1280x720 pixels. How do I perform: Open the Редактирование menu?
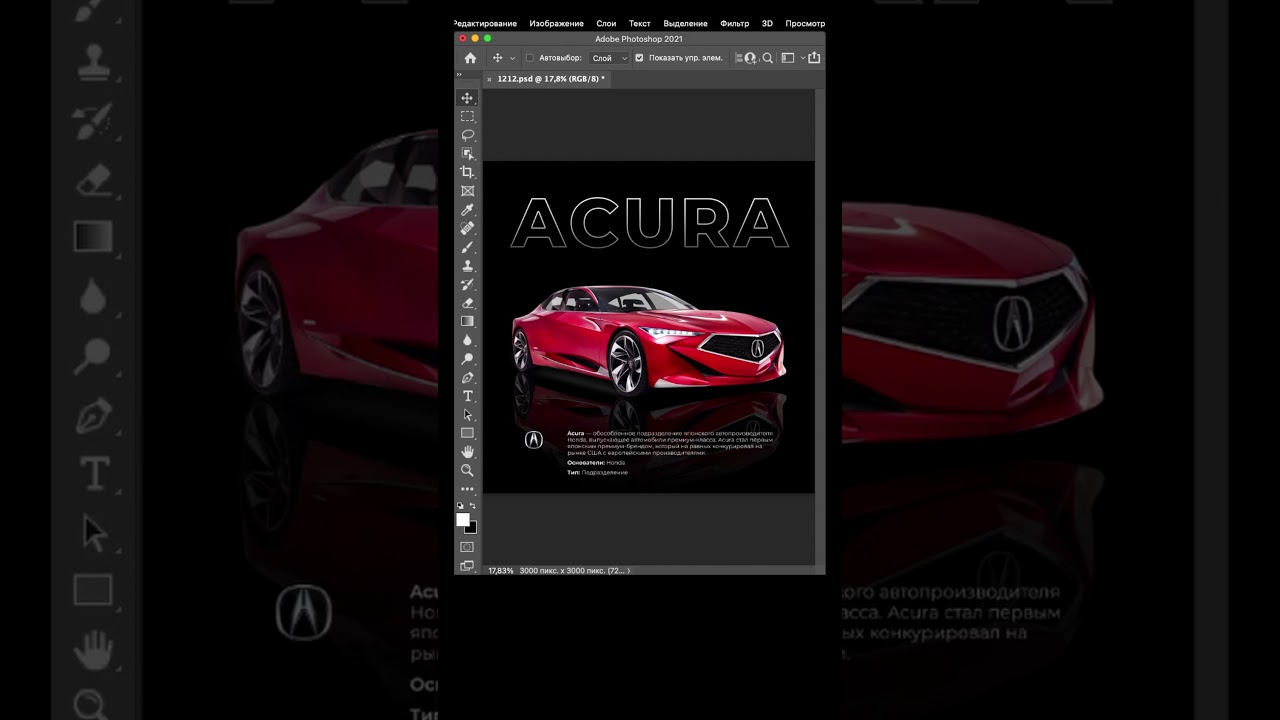point(486,23)
